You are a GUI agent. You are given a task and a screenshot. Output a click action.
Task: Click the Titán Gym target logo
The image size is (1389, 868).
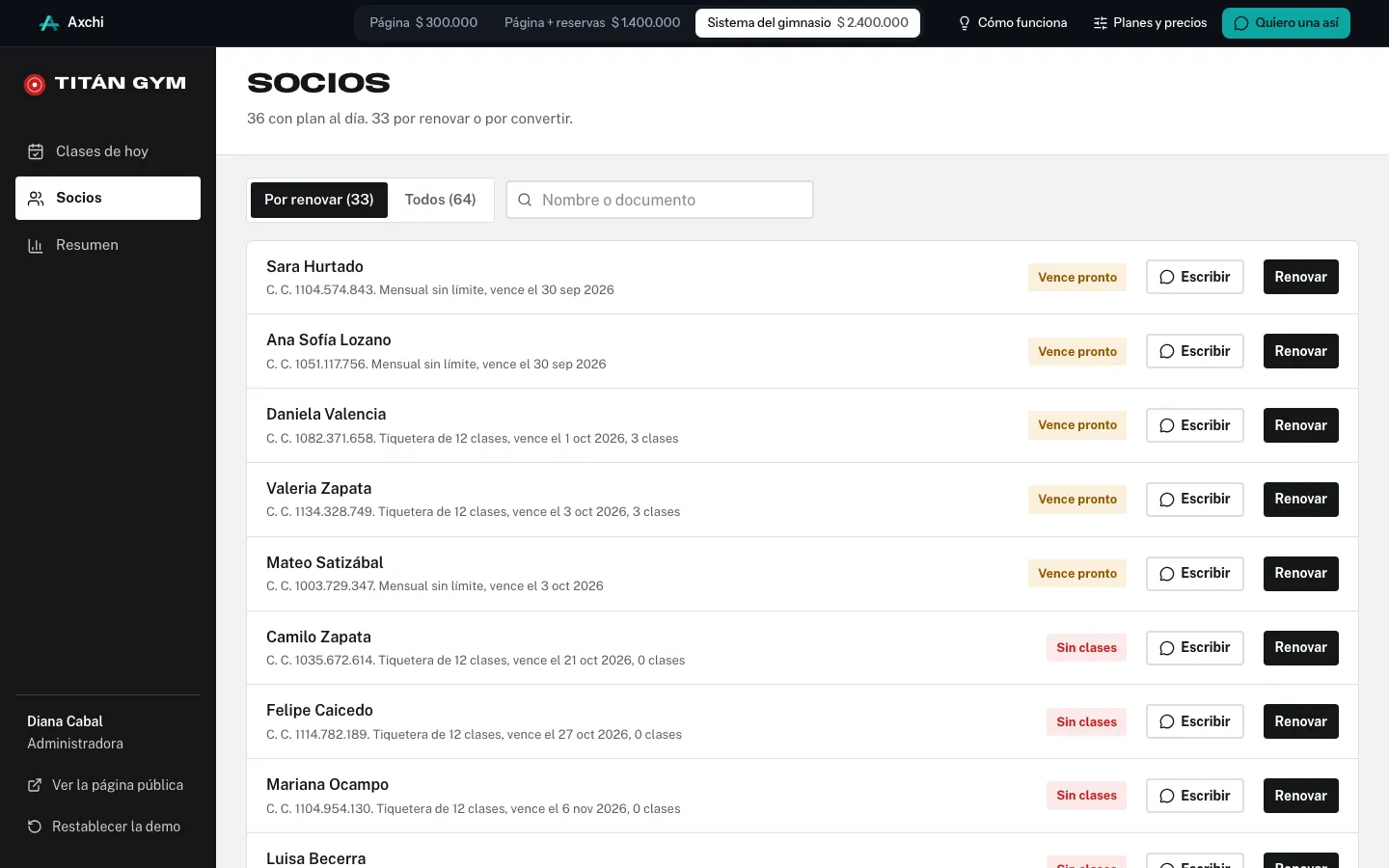coord(35,85)
